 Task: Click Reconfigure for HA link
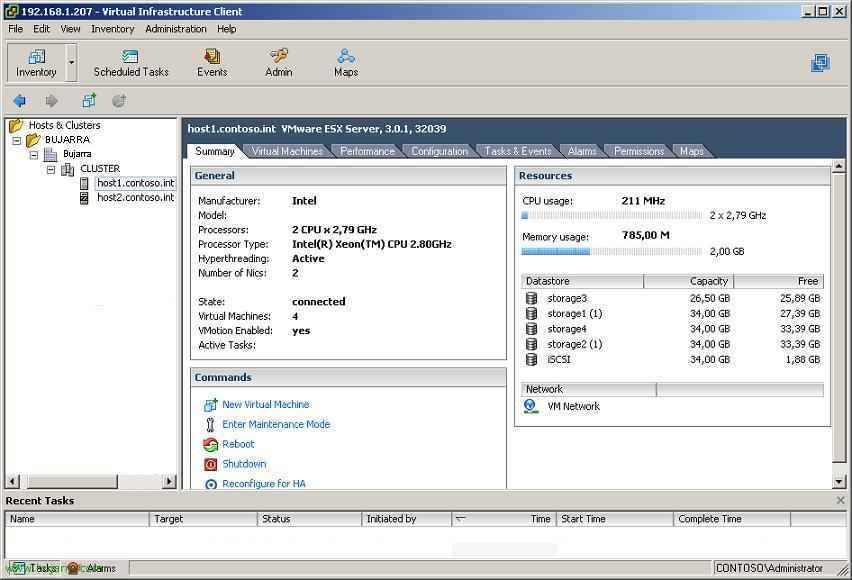tap(264, 484)
